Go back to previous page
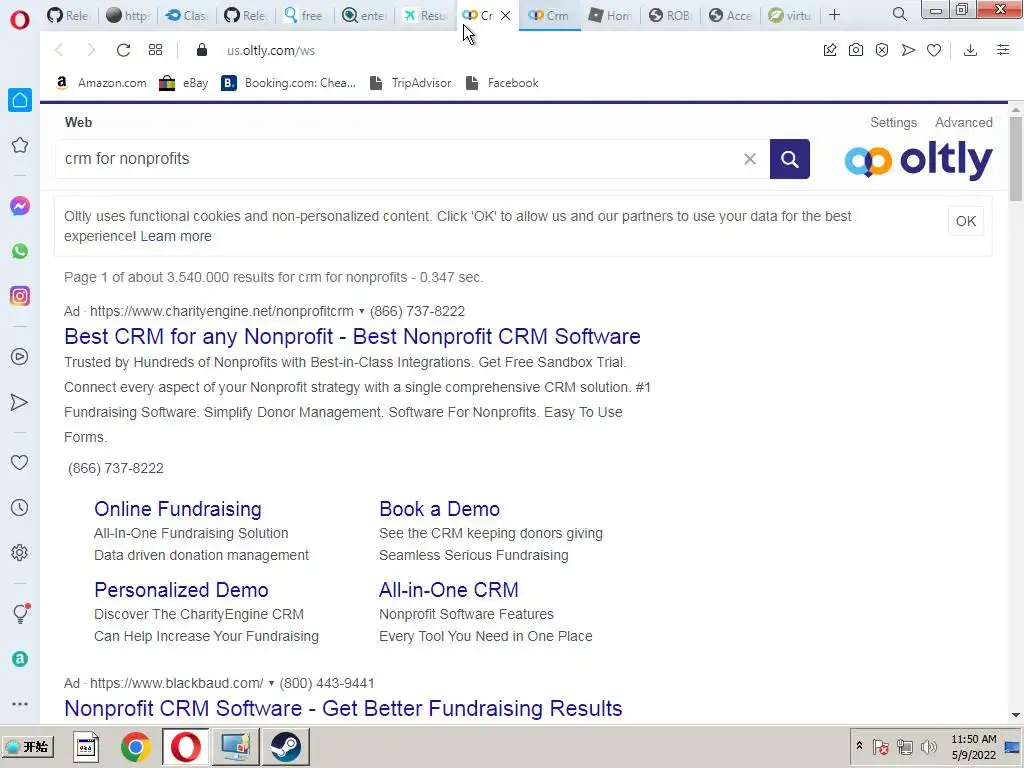This screenshot has height=768, width=1024. 59,50
